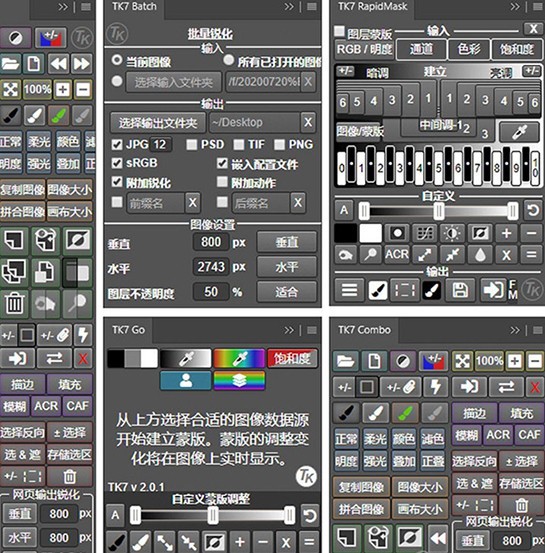Expand TK7 Go panel double-arrow

[x=289, y=330]
